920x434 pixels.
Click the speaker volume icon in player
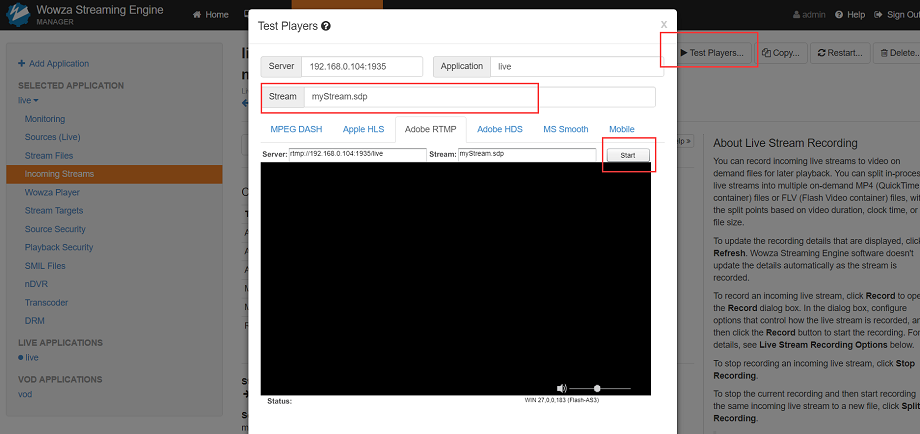click(x=562, y=388)
